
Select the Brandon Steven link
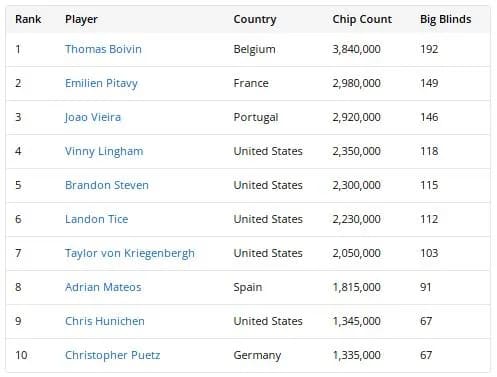(107, 185)
